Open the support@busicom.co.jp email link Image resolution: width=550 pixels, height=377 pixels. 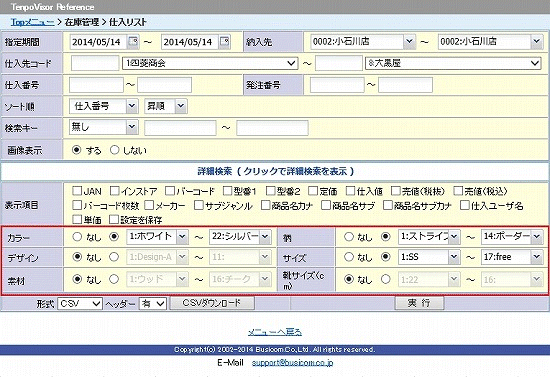coord(293,363)
